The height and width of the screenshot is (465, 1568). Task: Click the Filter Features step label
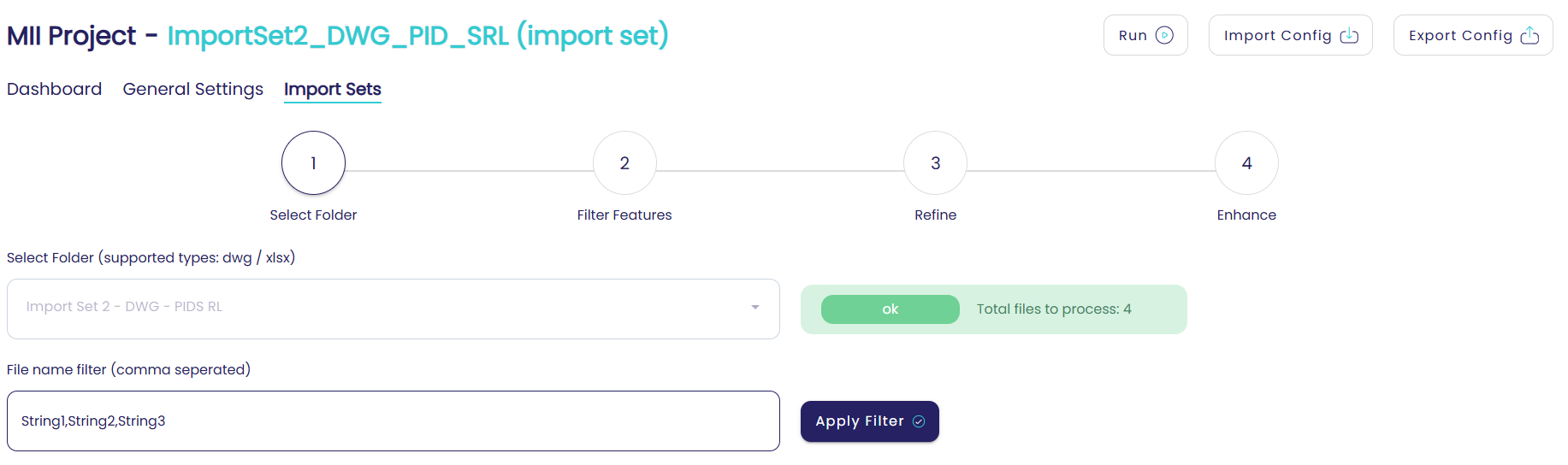point(624,215)
